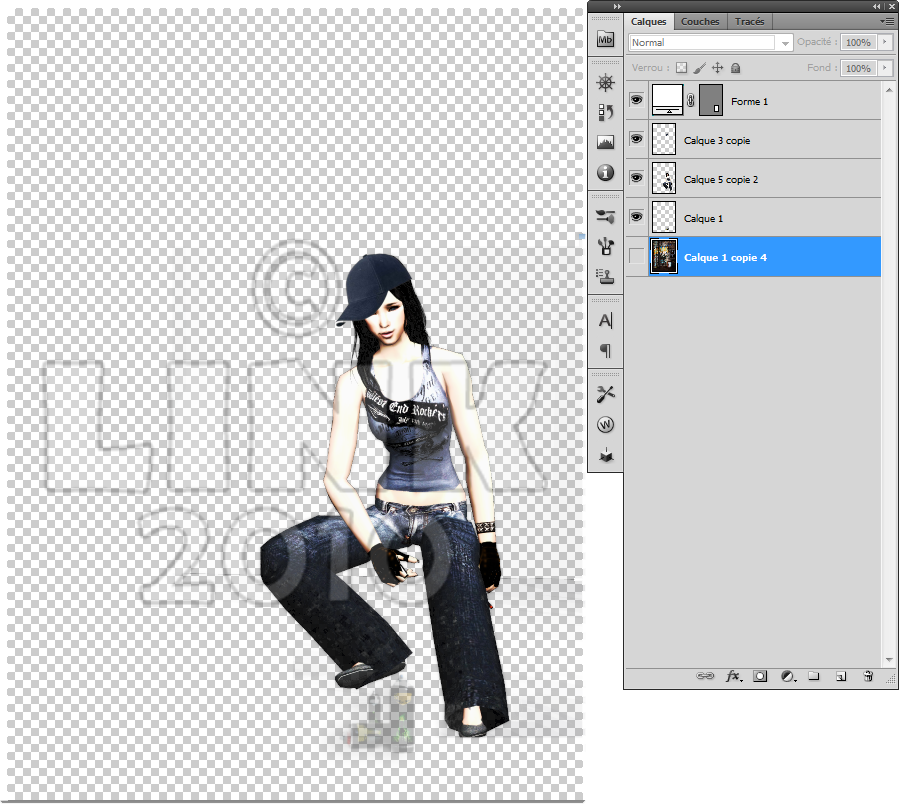Screen dimensions: 899x804
Task: Open the layer styles fx menu
Action: (x=733, y=677)
